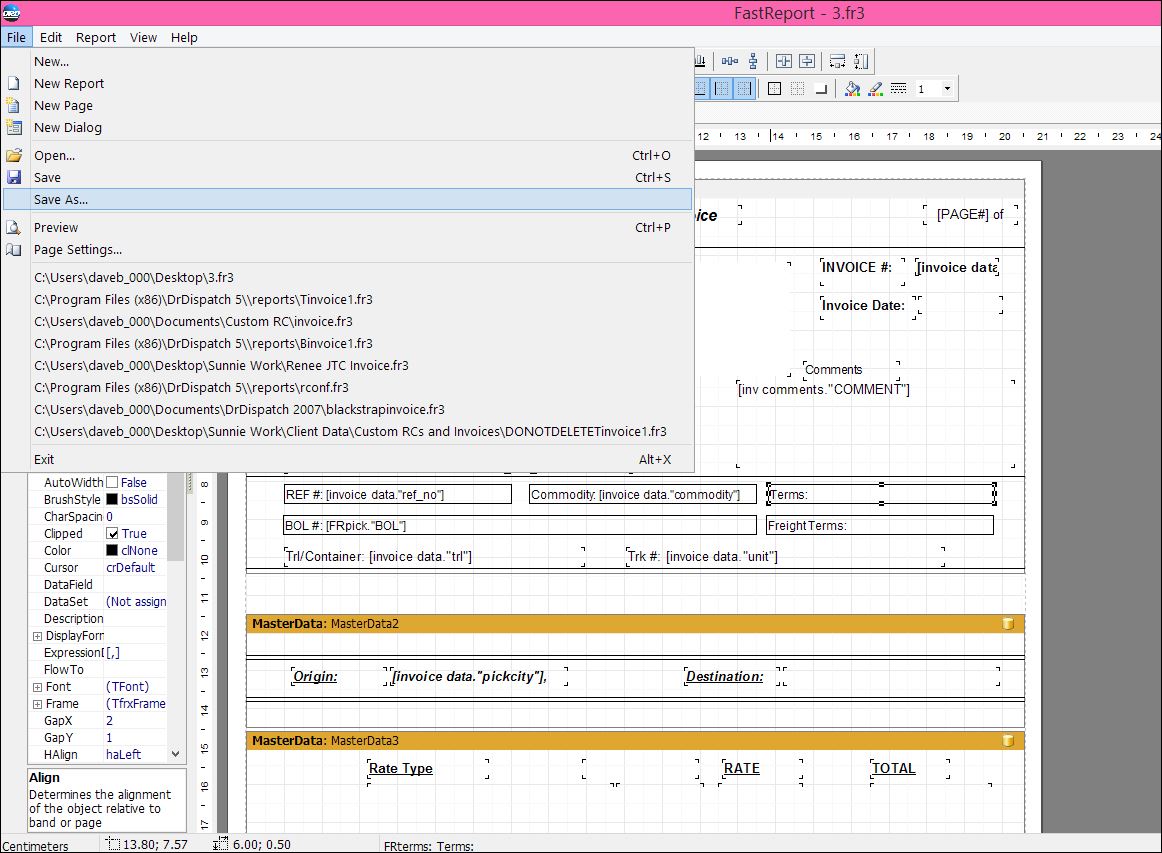Click center vertically in band icon

(x=807, y=62)
